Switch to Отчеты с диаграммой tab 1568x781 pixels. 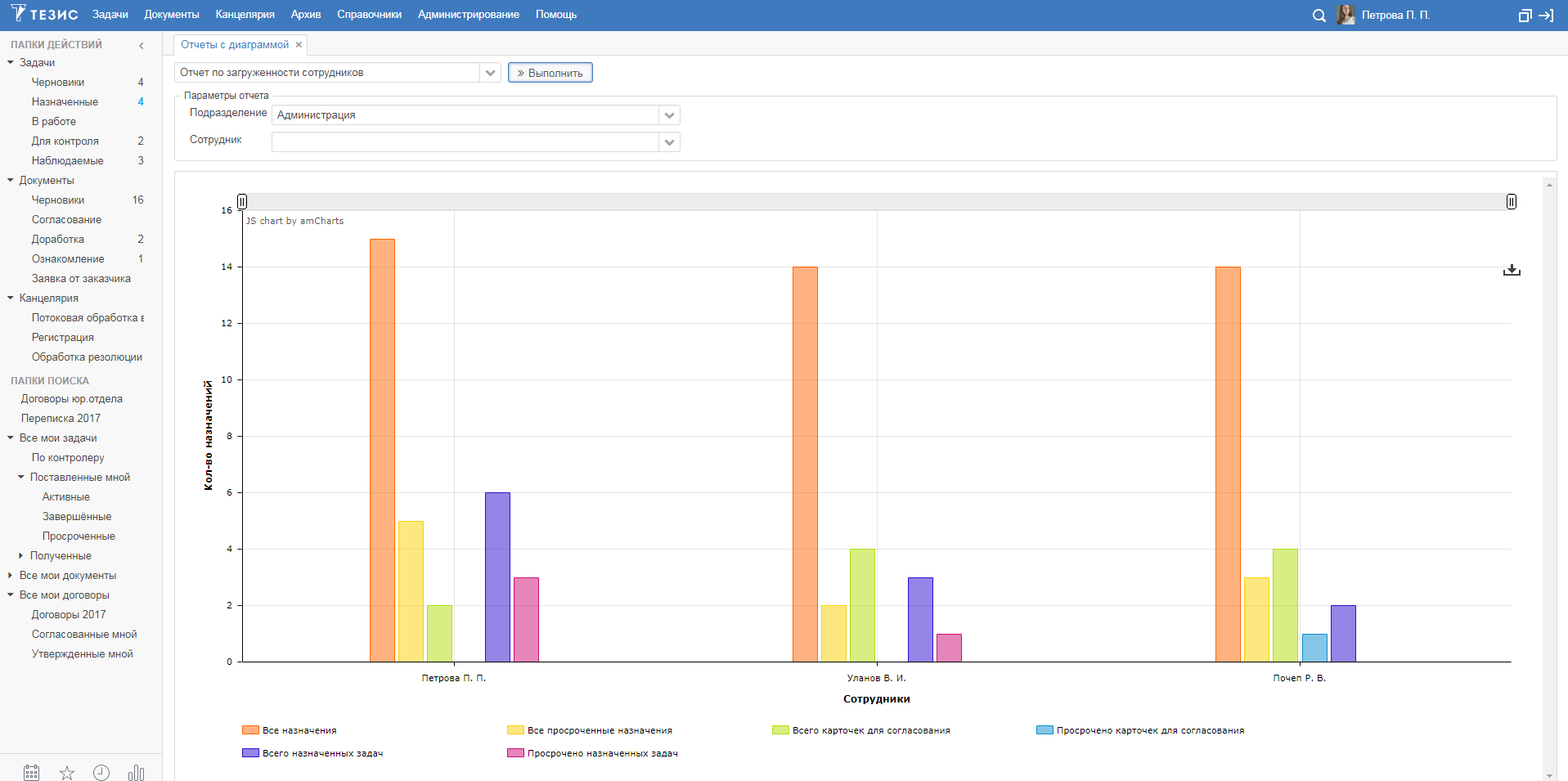coord(235,45)
